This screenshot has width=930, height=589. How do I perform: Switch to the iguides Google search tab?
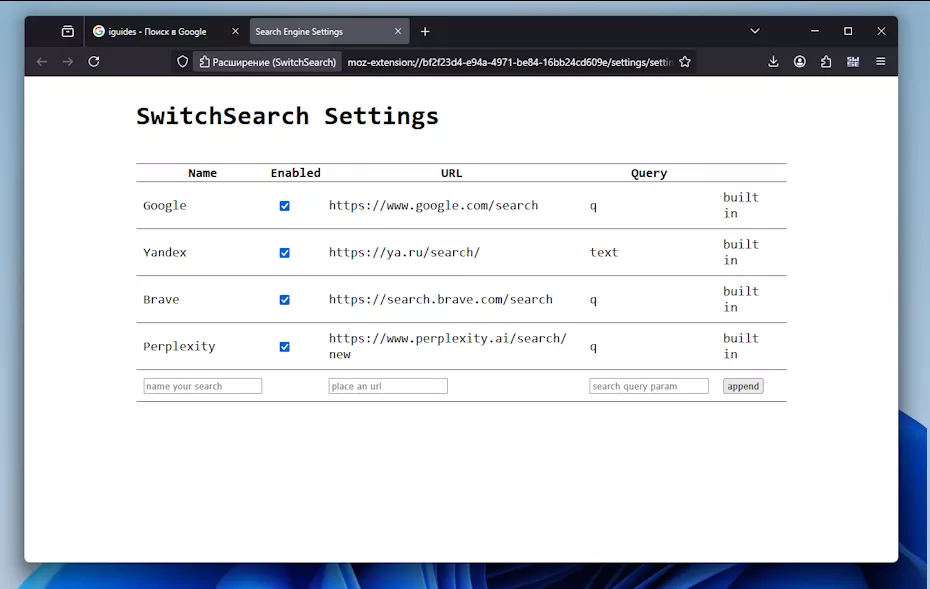(160, 32)
